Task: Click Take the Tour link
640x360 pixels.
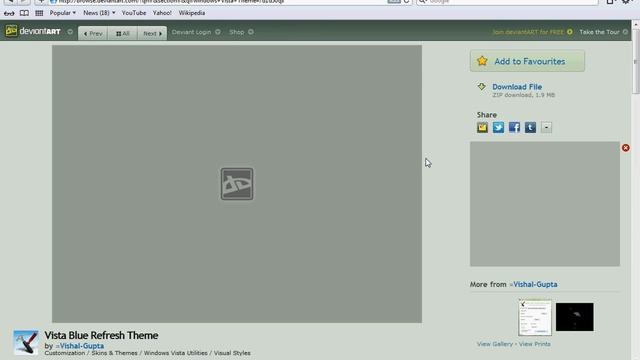Action: [600, 32]
